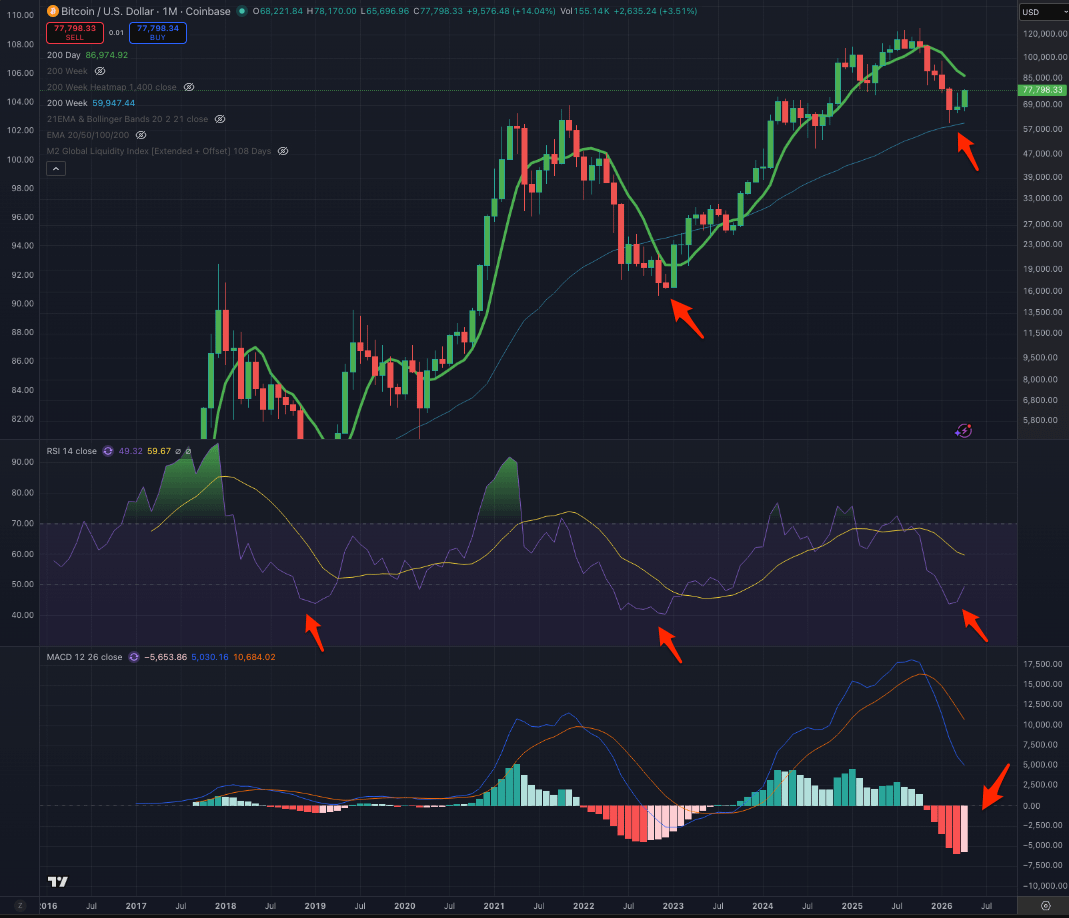
Task: Click the 77,798.33 current price axis label
Action: click(x=1042, y=90)
